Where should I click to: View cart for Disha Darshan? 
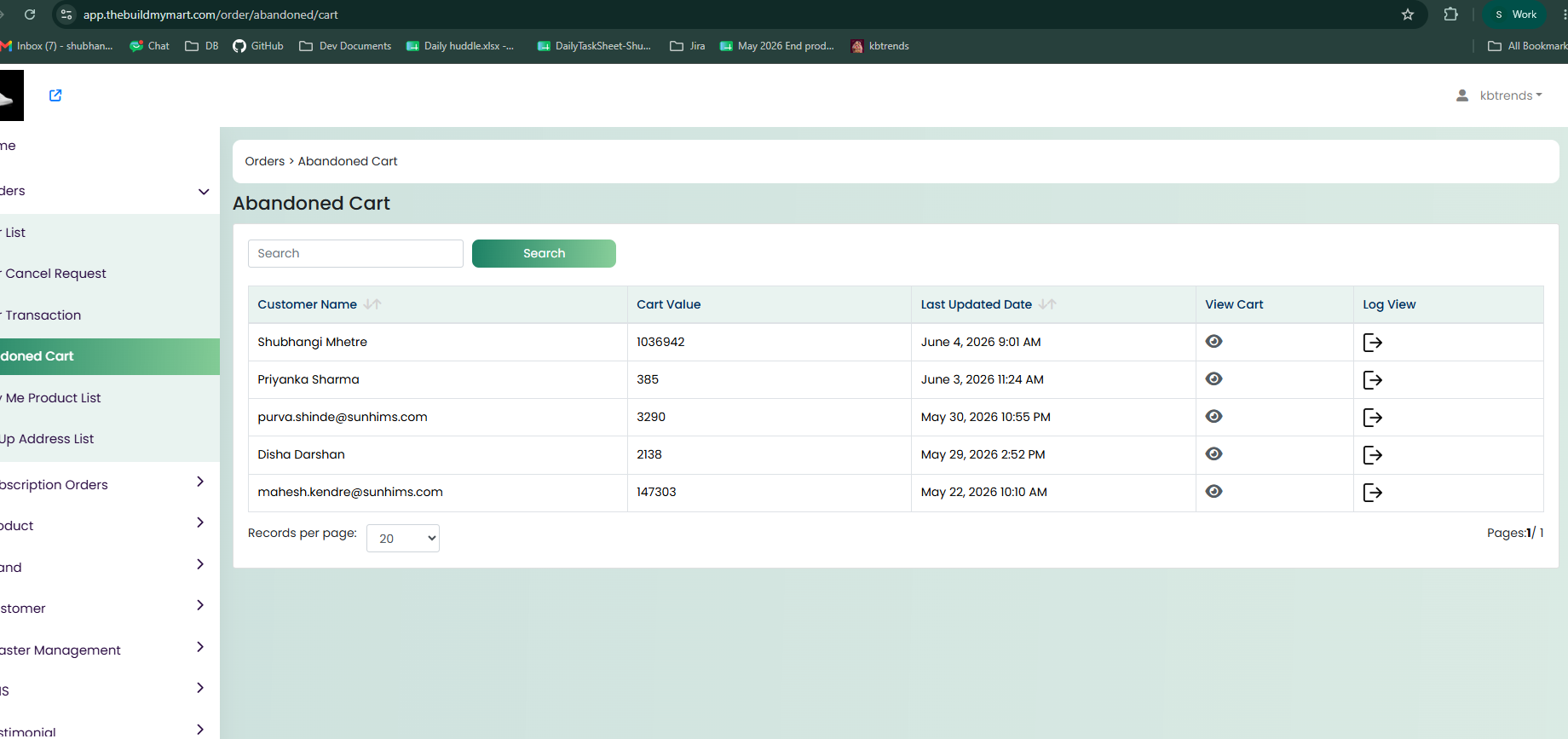[x=1214, y=453]
